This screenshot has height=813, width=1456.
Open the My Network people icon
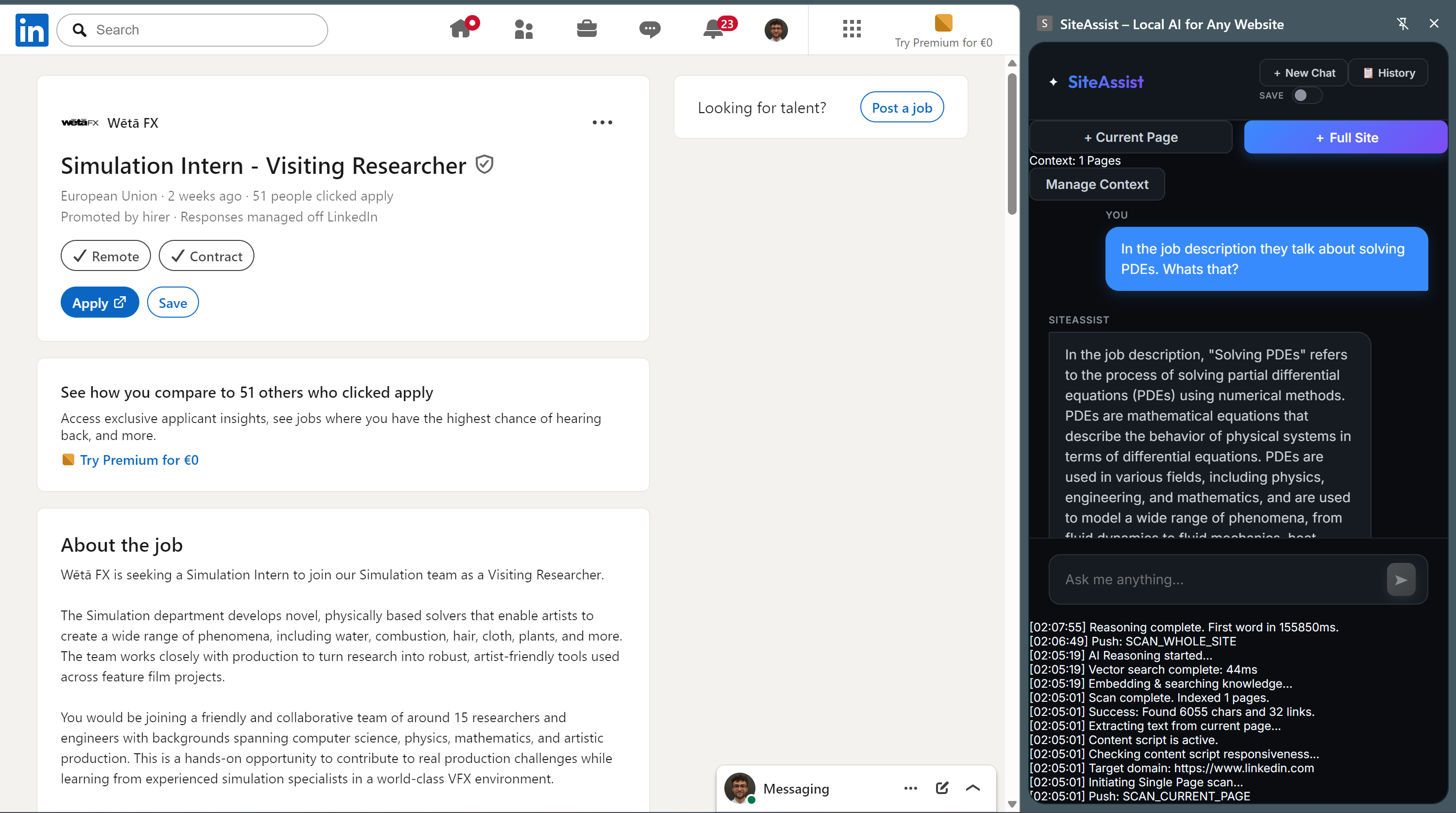[x=524, y=29]
